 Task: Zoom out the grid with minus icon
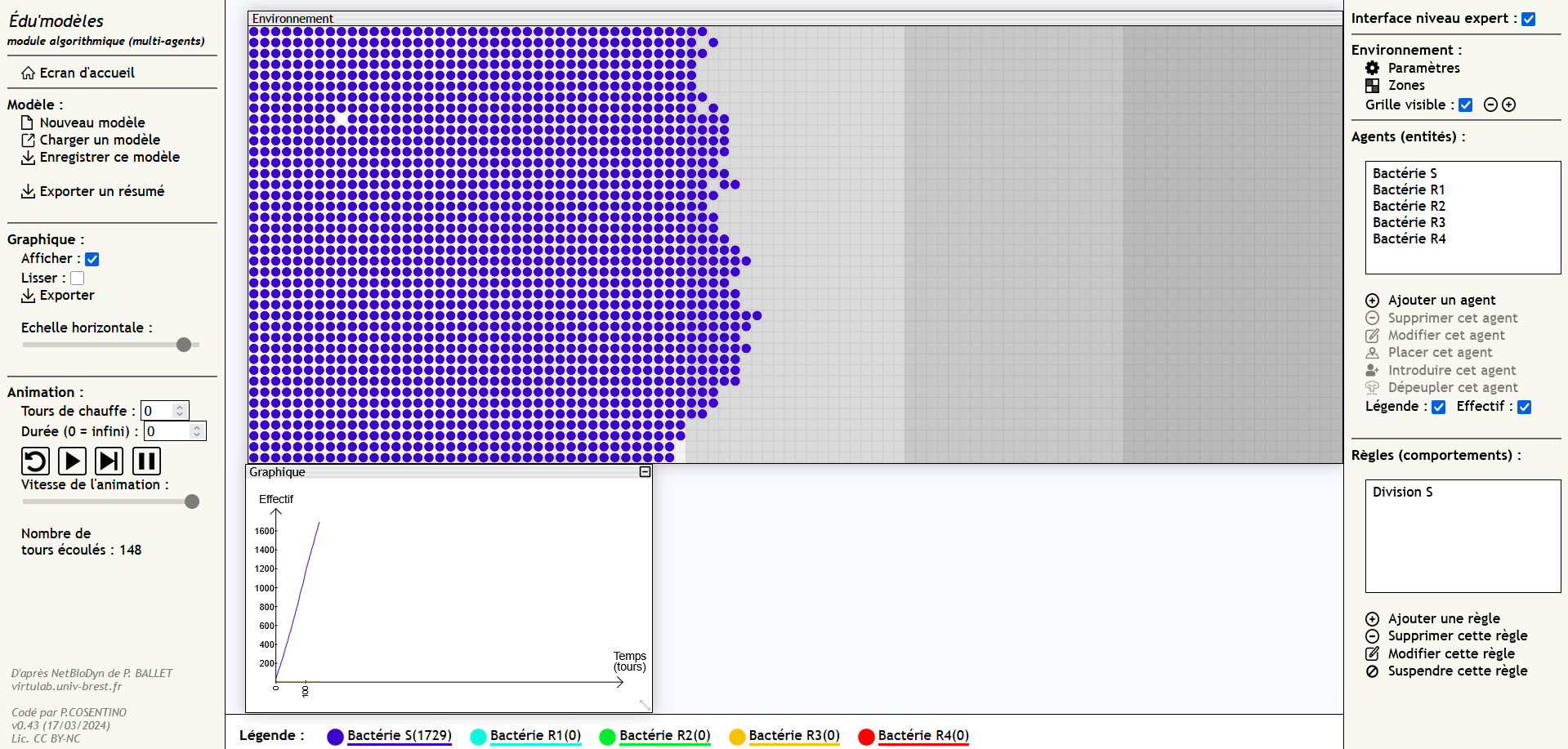pyautogui.click(x=1490, y=105)
